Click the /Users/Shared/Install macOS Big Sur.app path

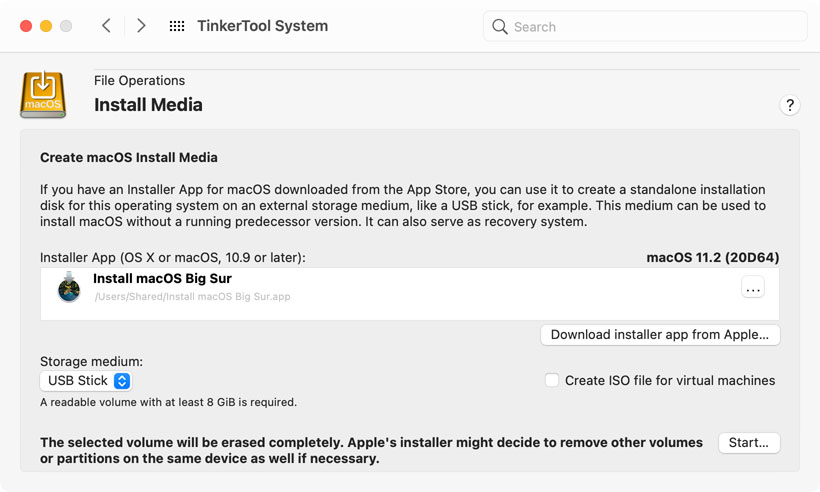192,296
